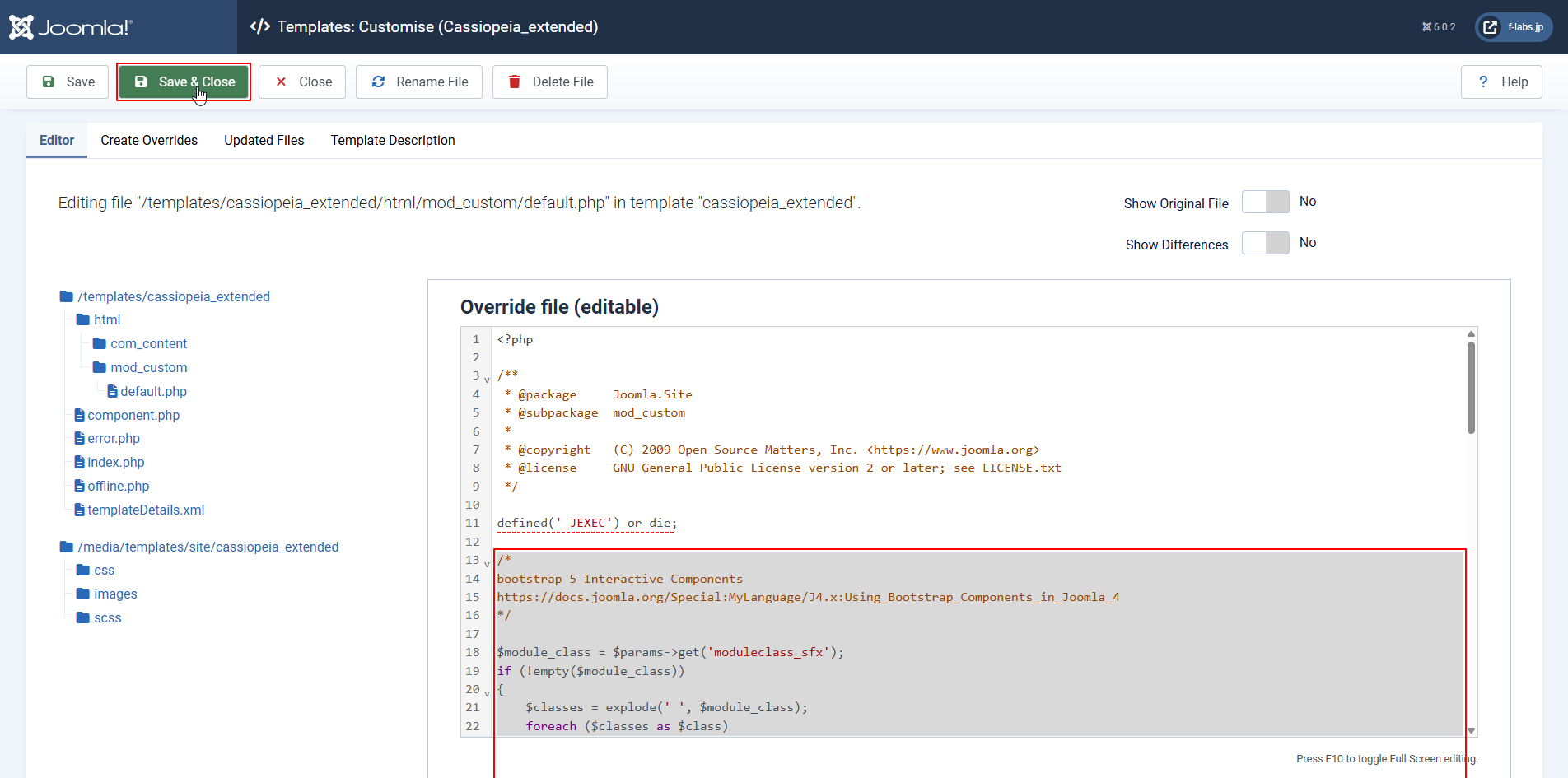Image resolution: width=1568 pixels, height=778 pixels.
Task: Switch to the Create Overrides tab
Action: pyautogui.click(x=149, y=141)
